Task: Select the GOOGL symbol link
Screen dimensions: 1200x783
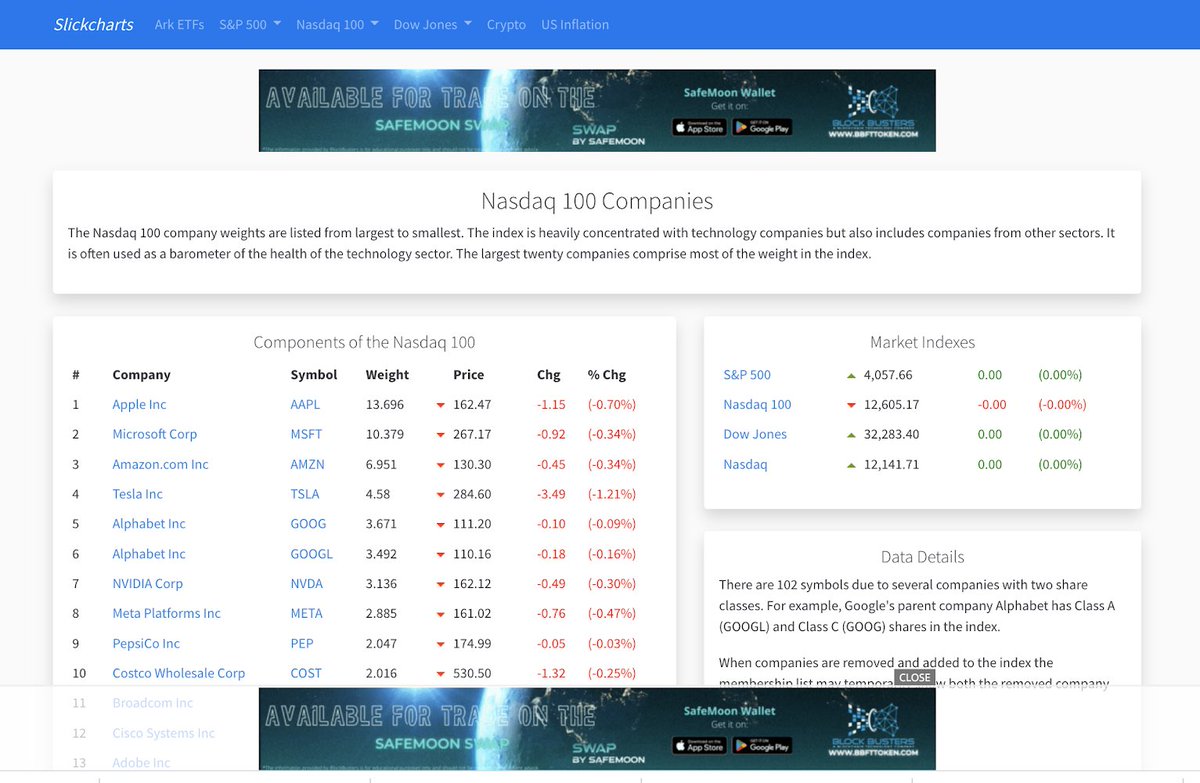Action: (311, 554)
